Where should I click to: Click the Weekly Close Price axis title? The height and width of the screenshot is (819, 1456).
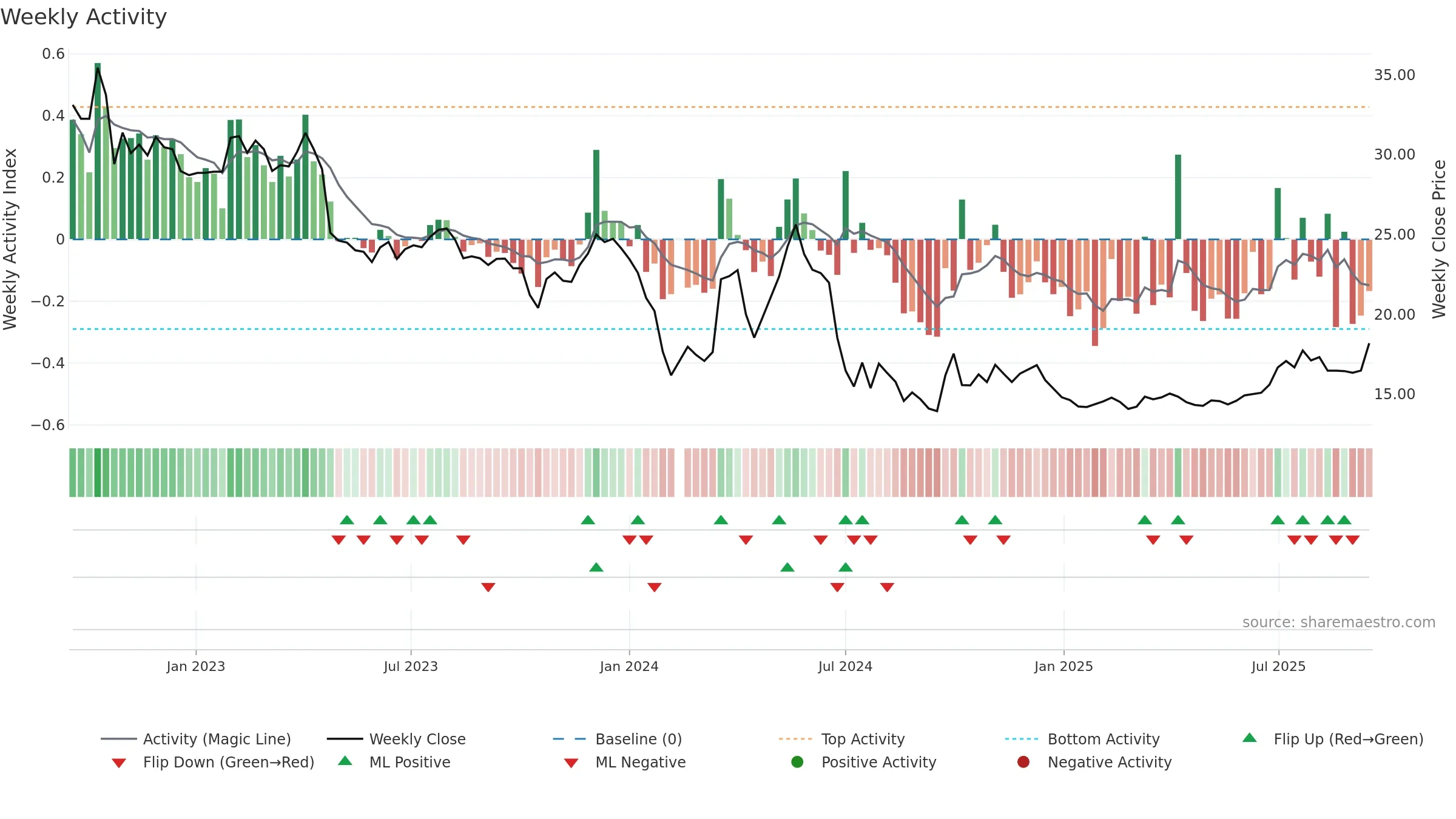click(x=1439, y=239)
